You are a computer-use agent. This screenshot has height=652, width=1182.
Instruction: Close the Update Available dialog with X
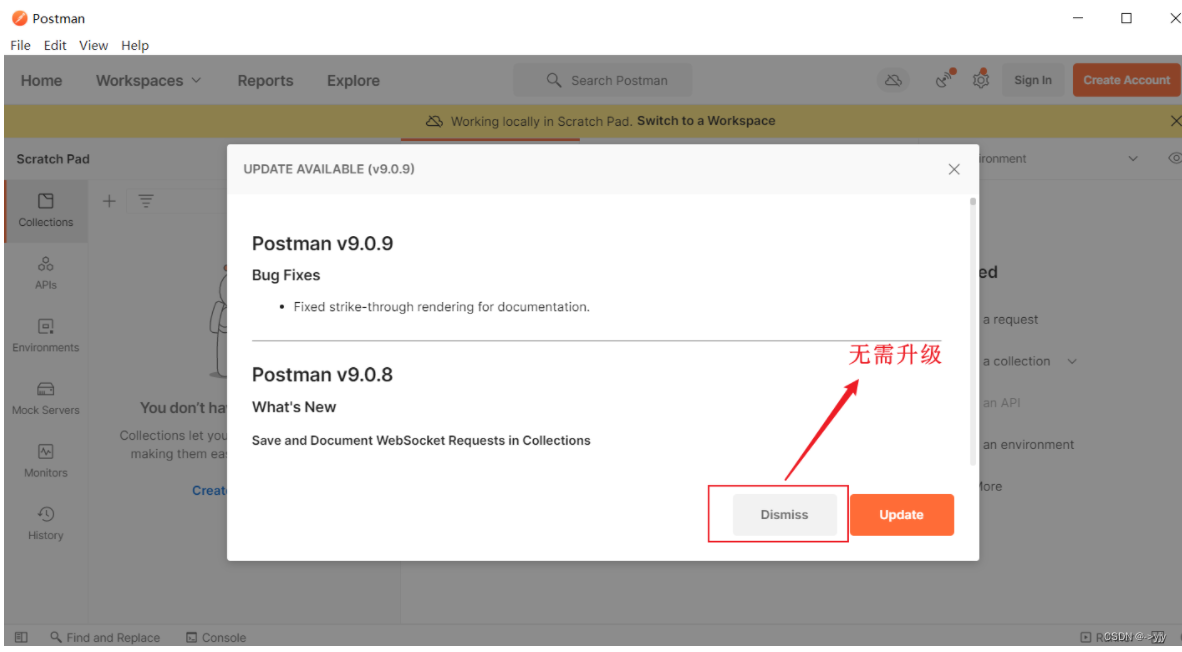[x=954, y=169]
